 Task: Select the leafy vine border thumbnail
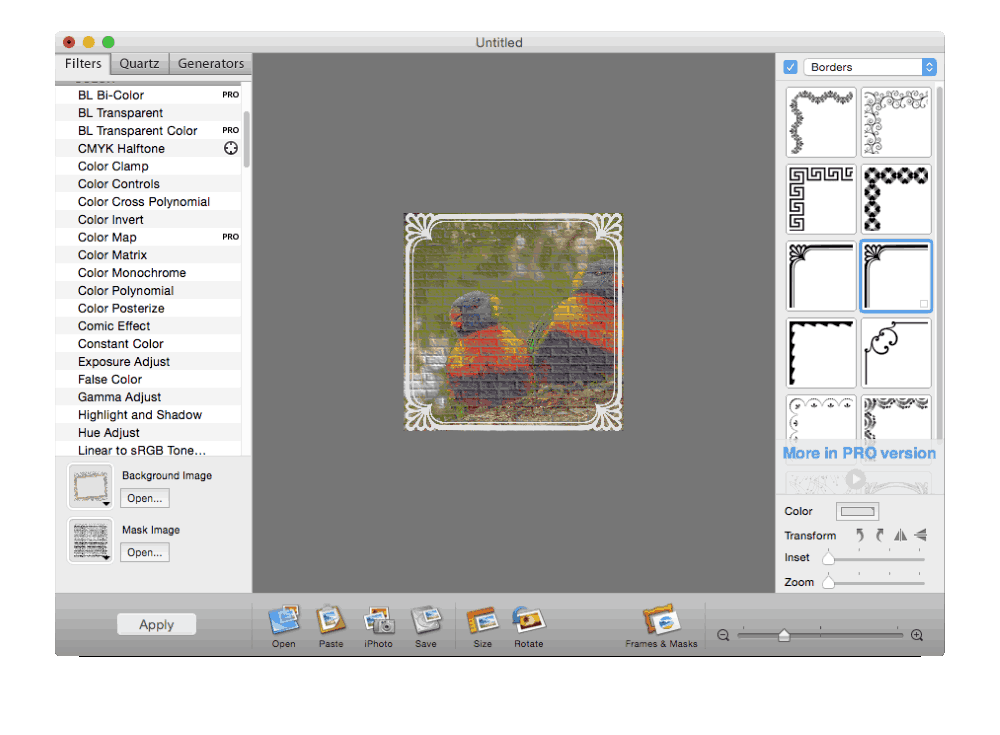tap(821, 122)
